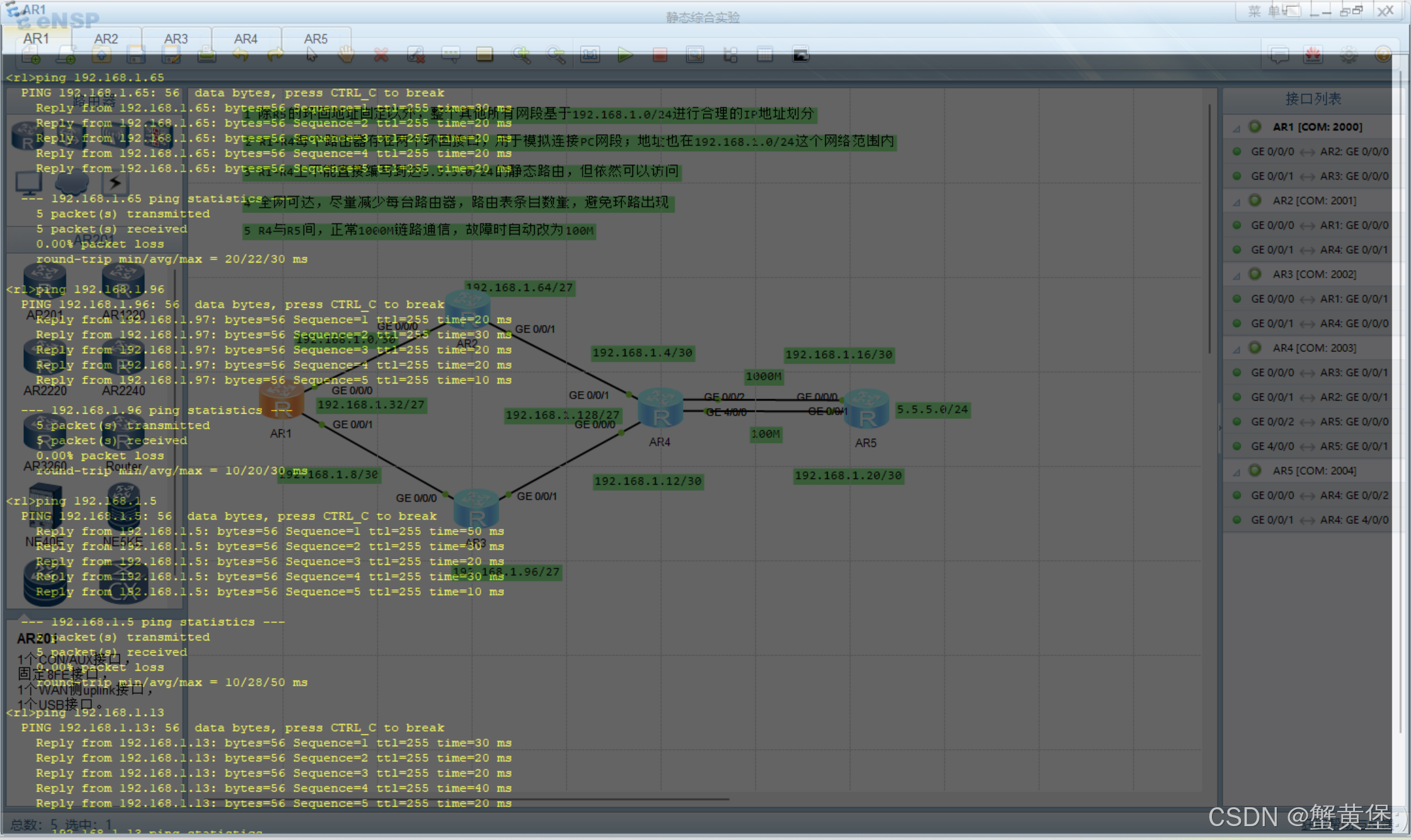Screen dimensions: 1411x840
Task: Click the green Start devices play icon
Action: click(625, 55)
